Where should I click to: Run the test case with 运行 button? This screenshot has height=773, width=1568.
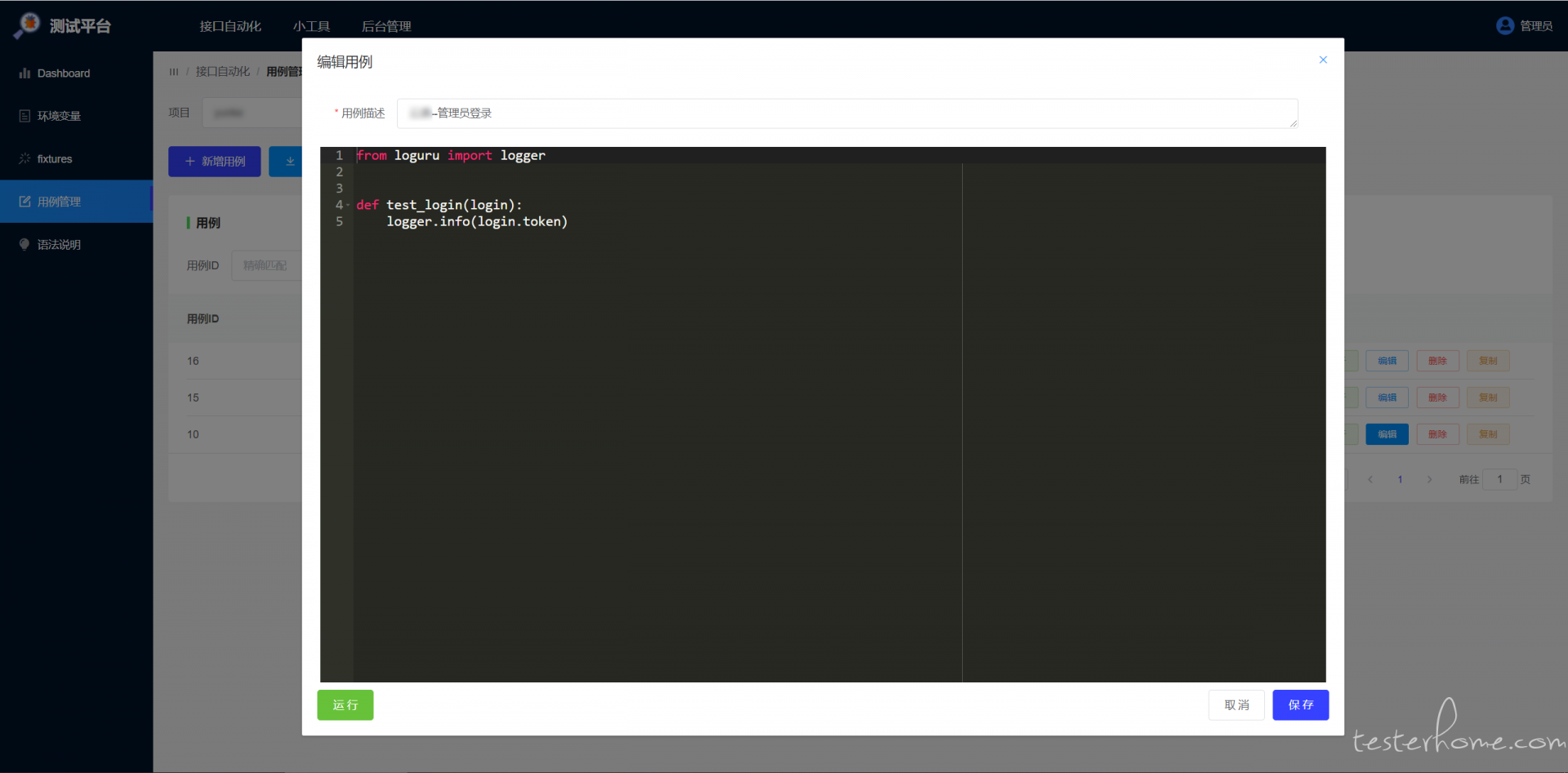click(x=345, y=704)
